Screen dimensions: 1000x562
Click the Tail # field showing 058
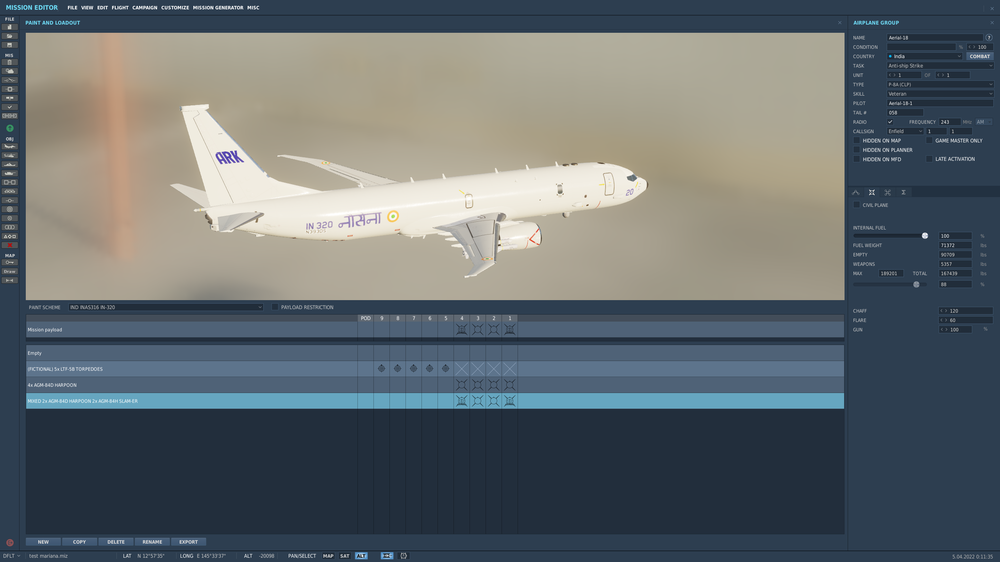[904, 112]
